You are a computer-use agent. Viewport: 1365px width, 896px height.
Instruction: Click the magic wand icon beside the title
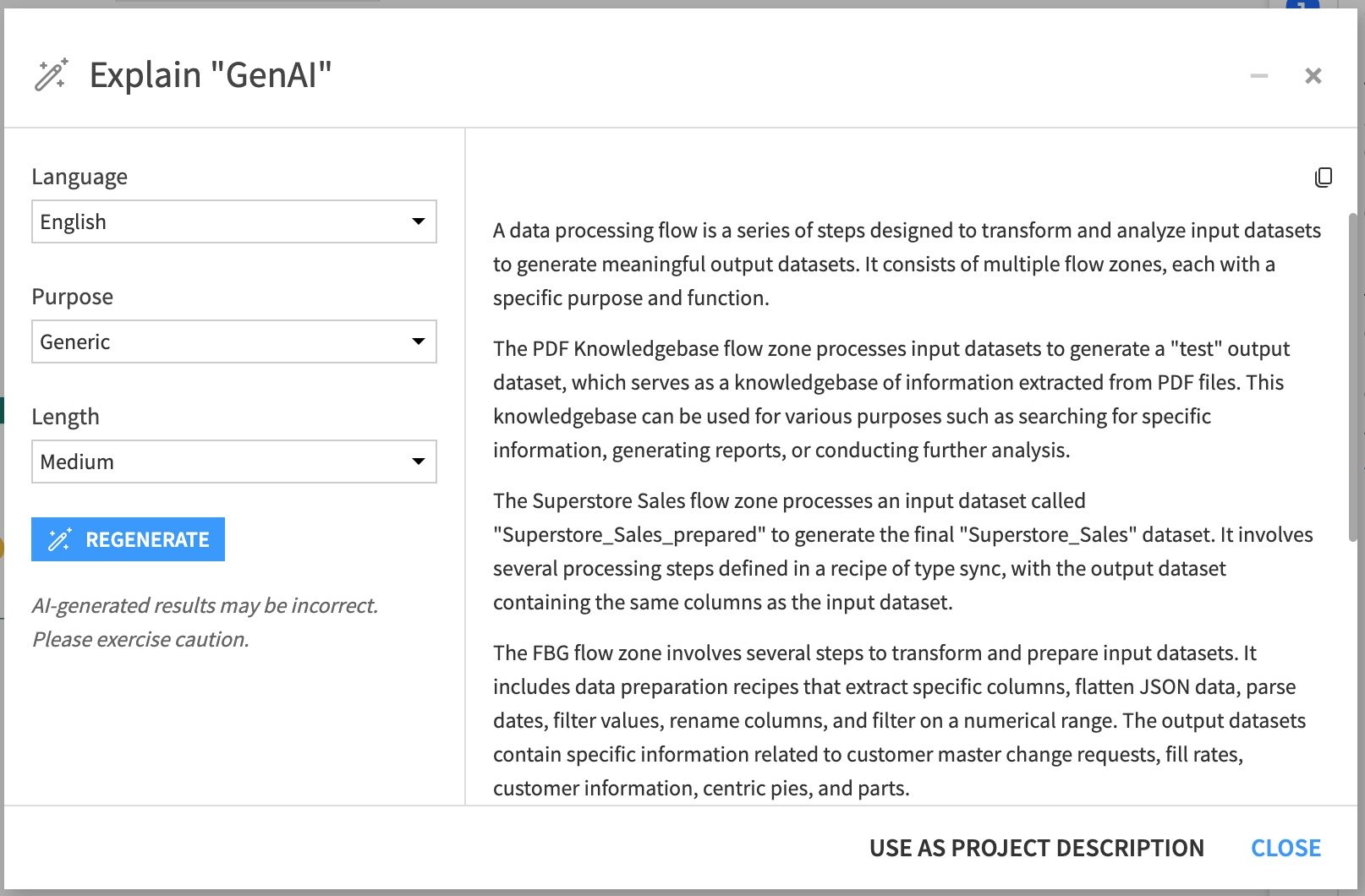pyautogui.click(x=51, y=75)
